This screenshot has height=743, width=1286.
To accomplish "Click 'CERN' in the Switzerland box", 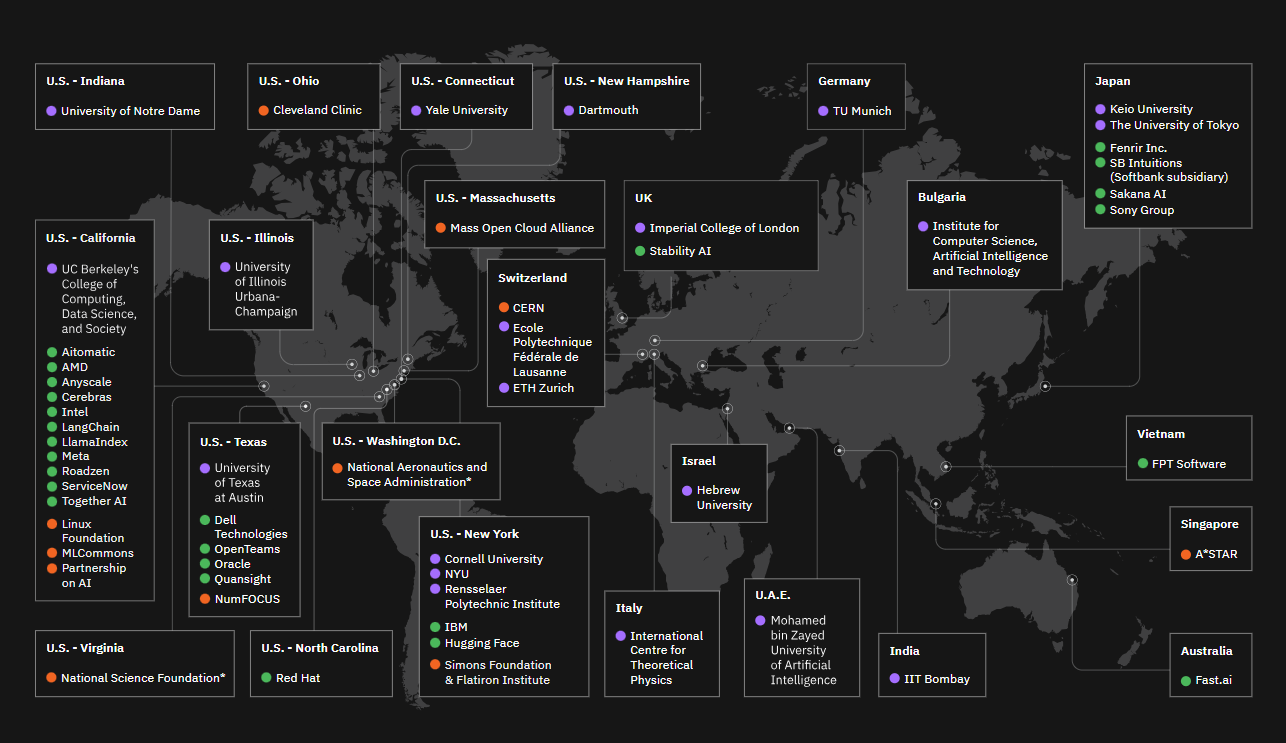I will (x=528, y=308).
